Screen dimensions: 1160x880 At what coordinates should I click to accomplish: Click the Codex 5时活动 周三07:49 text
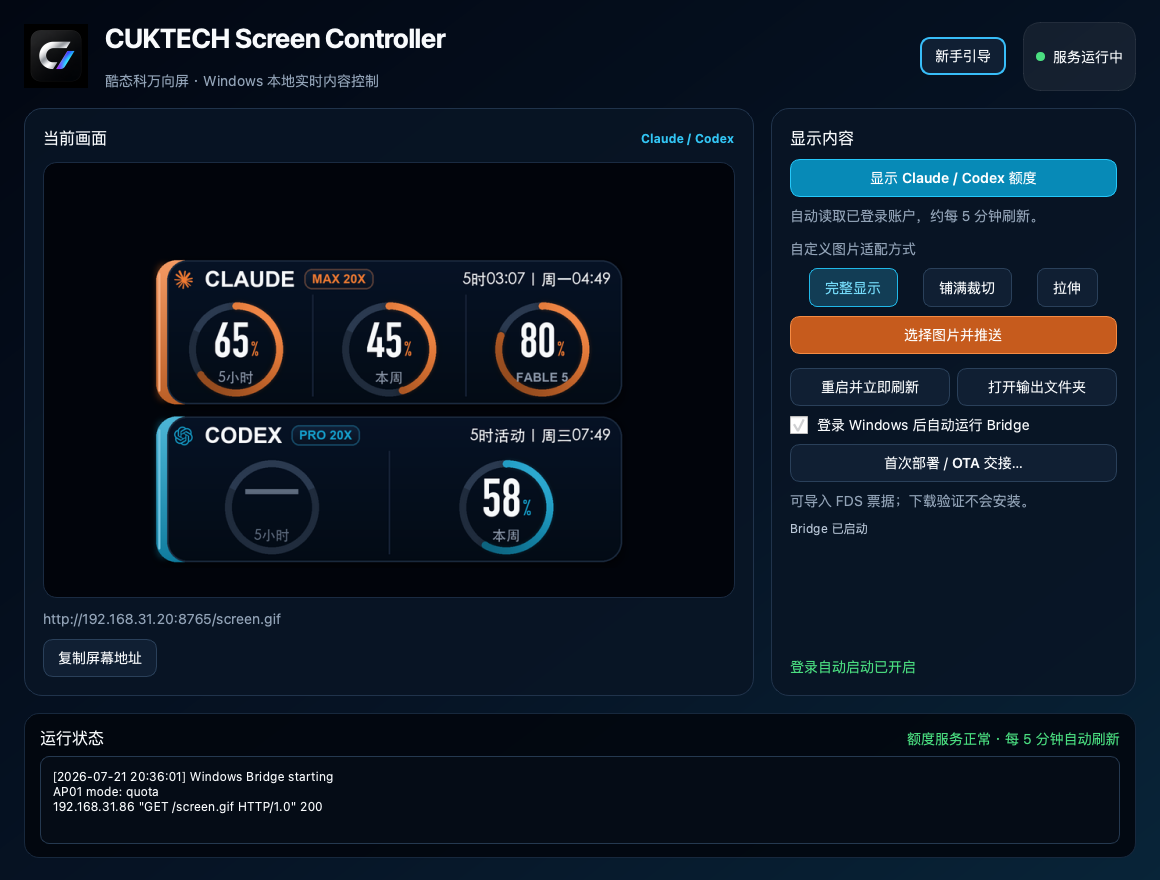pos(540,436)
